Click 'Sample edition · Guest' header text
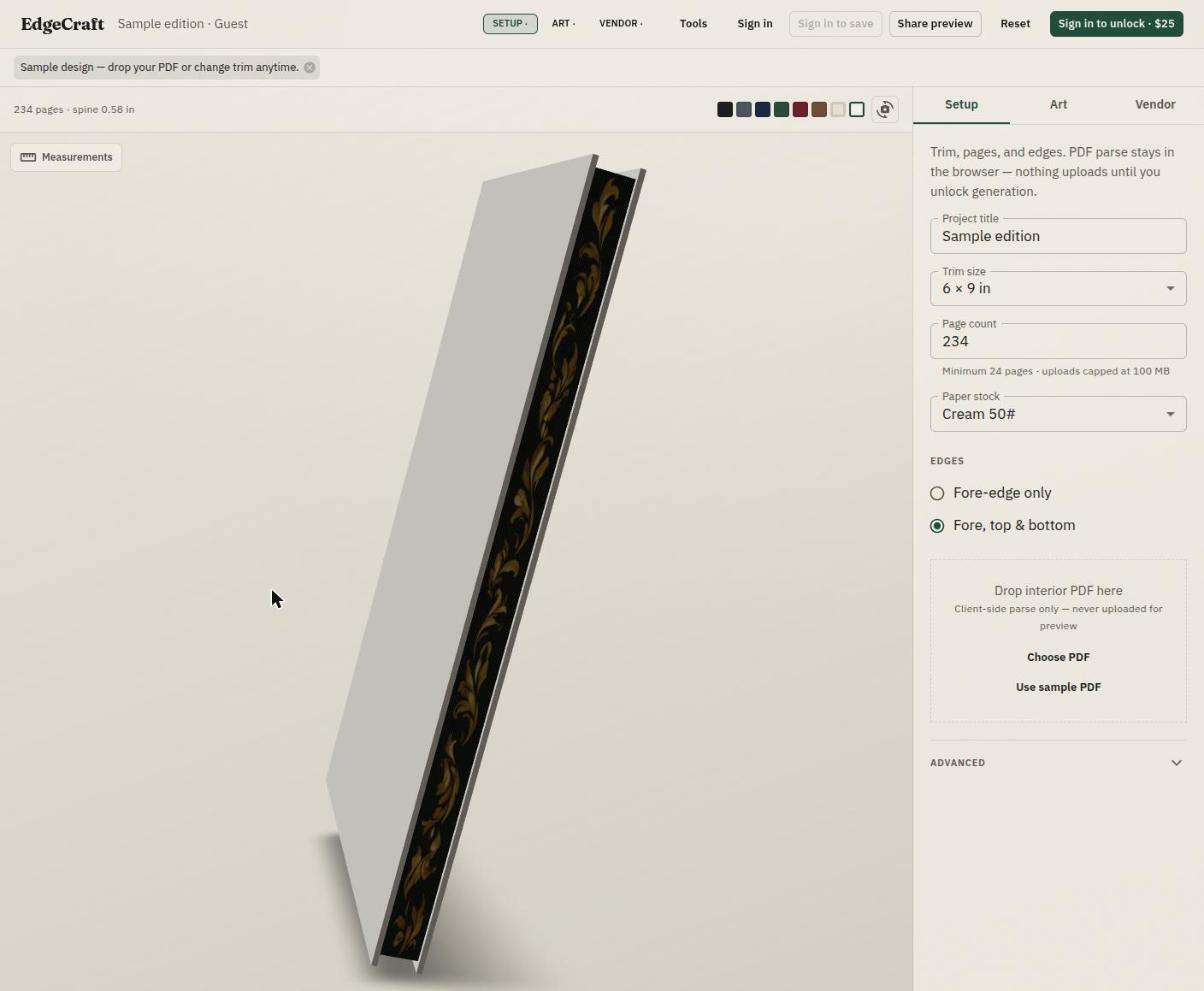This screenshot has height=991, width=1204. pos(183,24)
